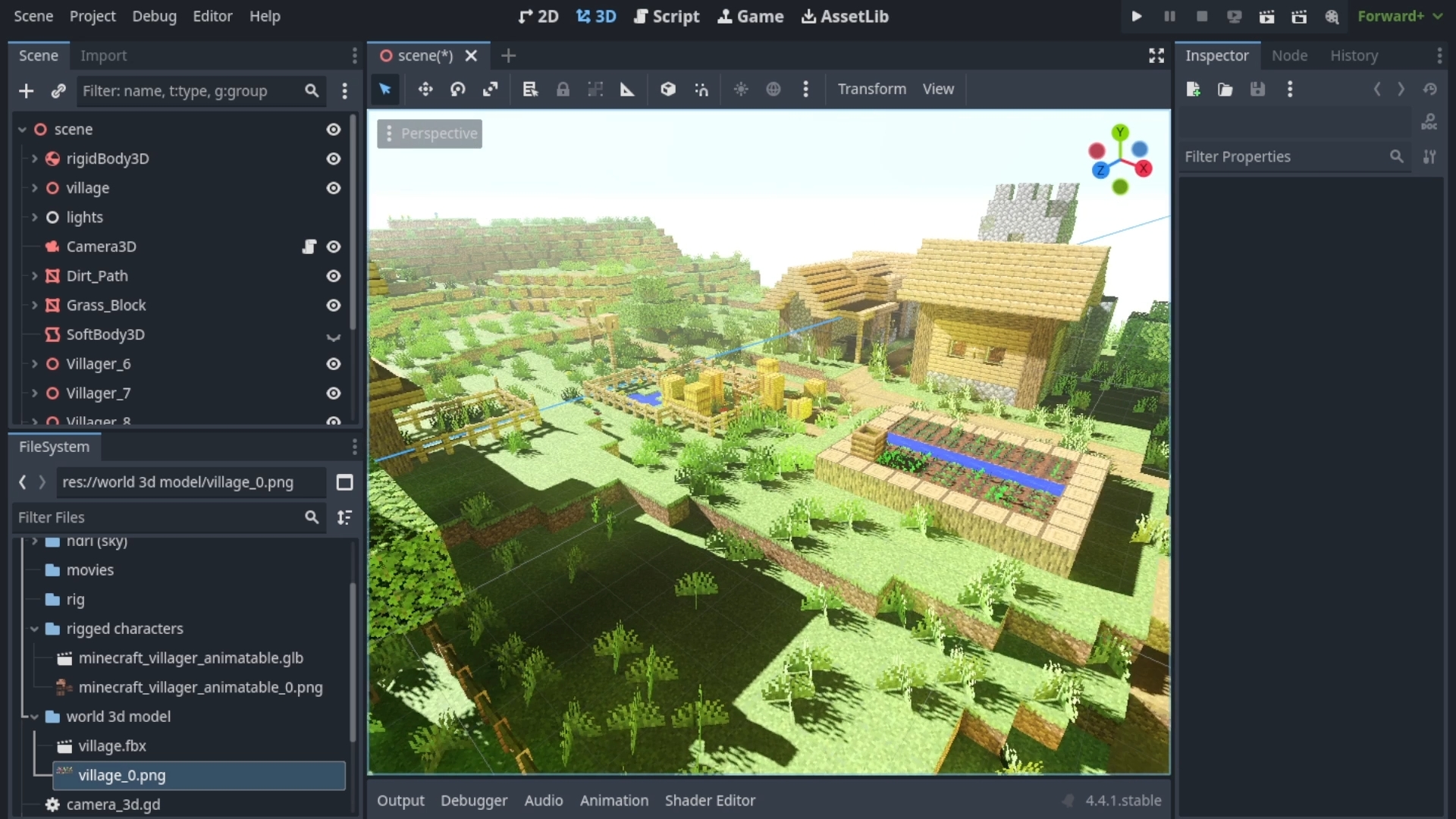Toggle FileSystem split mode icon
This screenshot has height=819, width=1456.
tap(344, 482)
